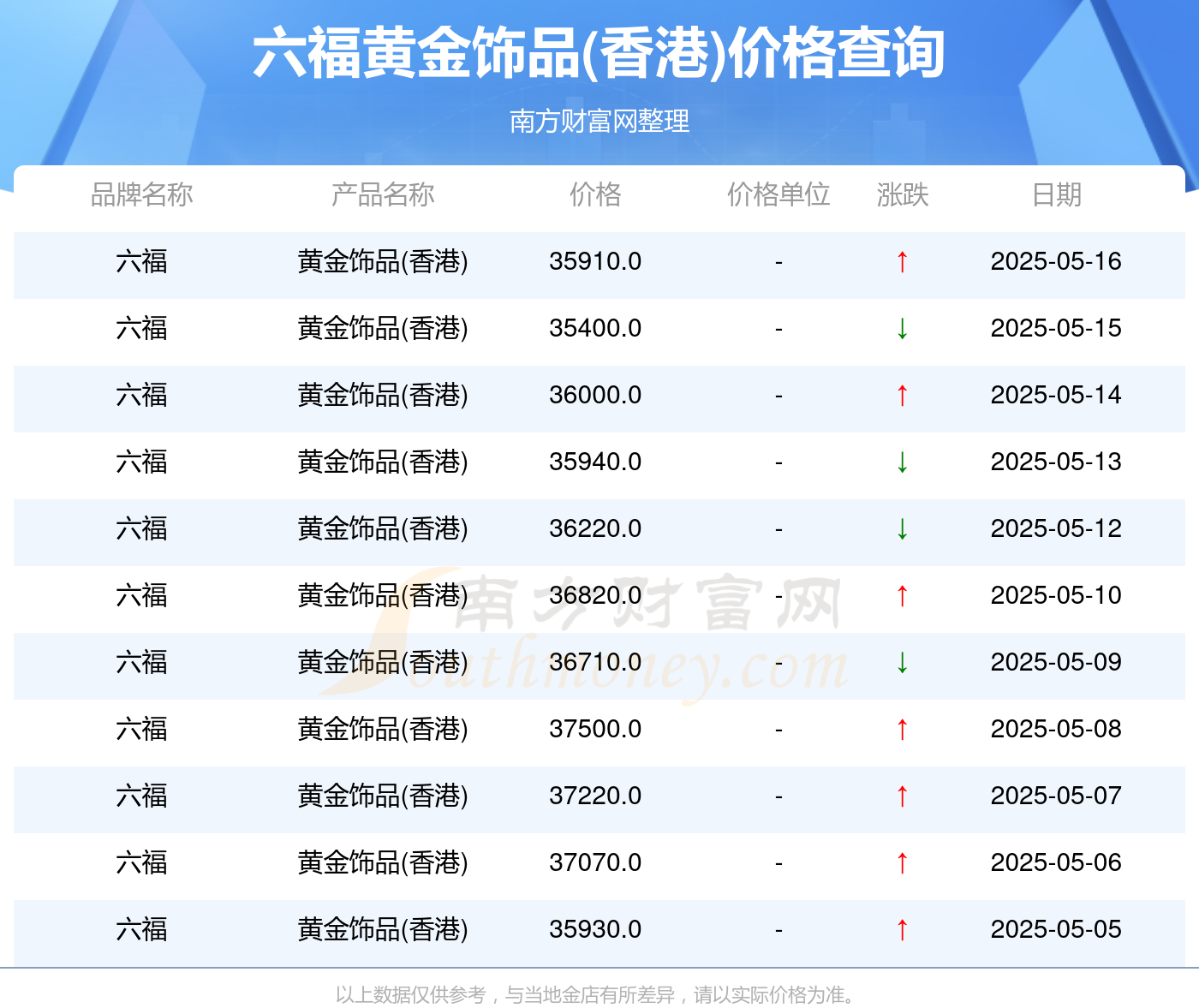
Task: Click the red up arrow for 2025-05-16
Action: tap(902, 261)
